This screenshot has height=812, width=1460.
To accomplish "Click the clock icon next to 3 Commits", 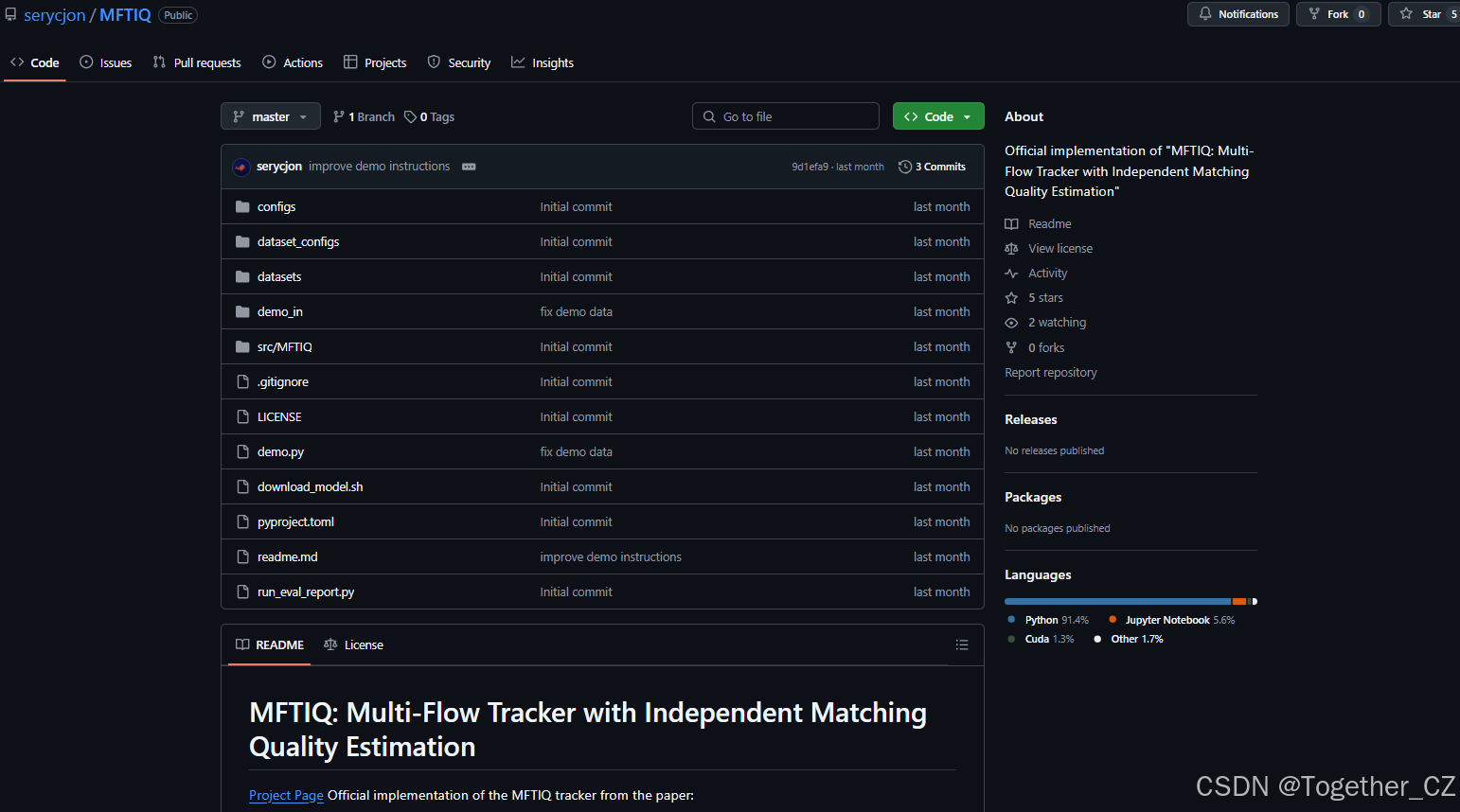I will (x=903, y=167).
